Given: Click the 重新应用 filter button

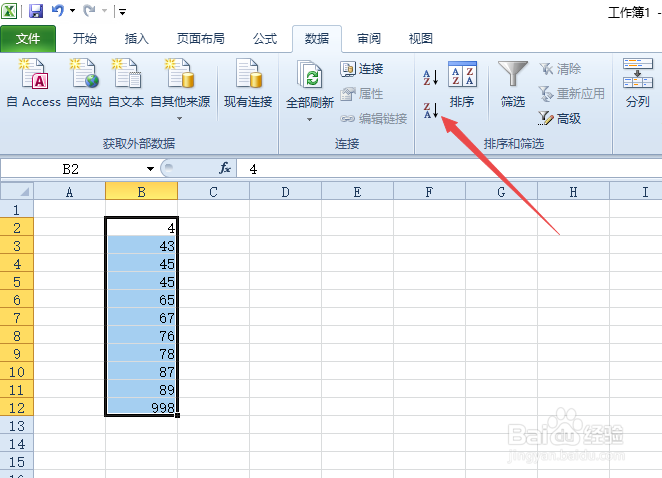Looking at the screenshot, I should pyautogui.click(x=572, y=94).
